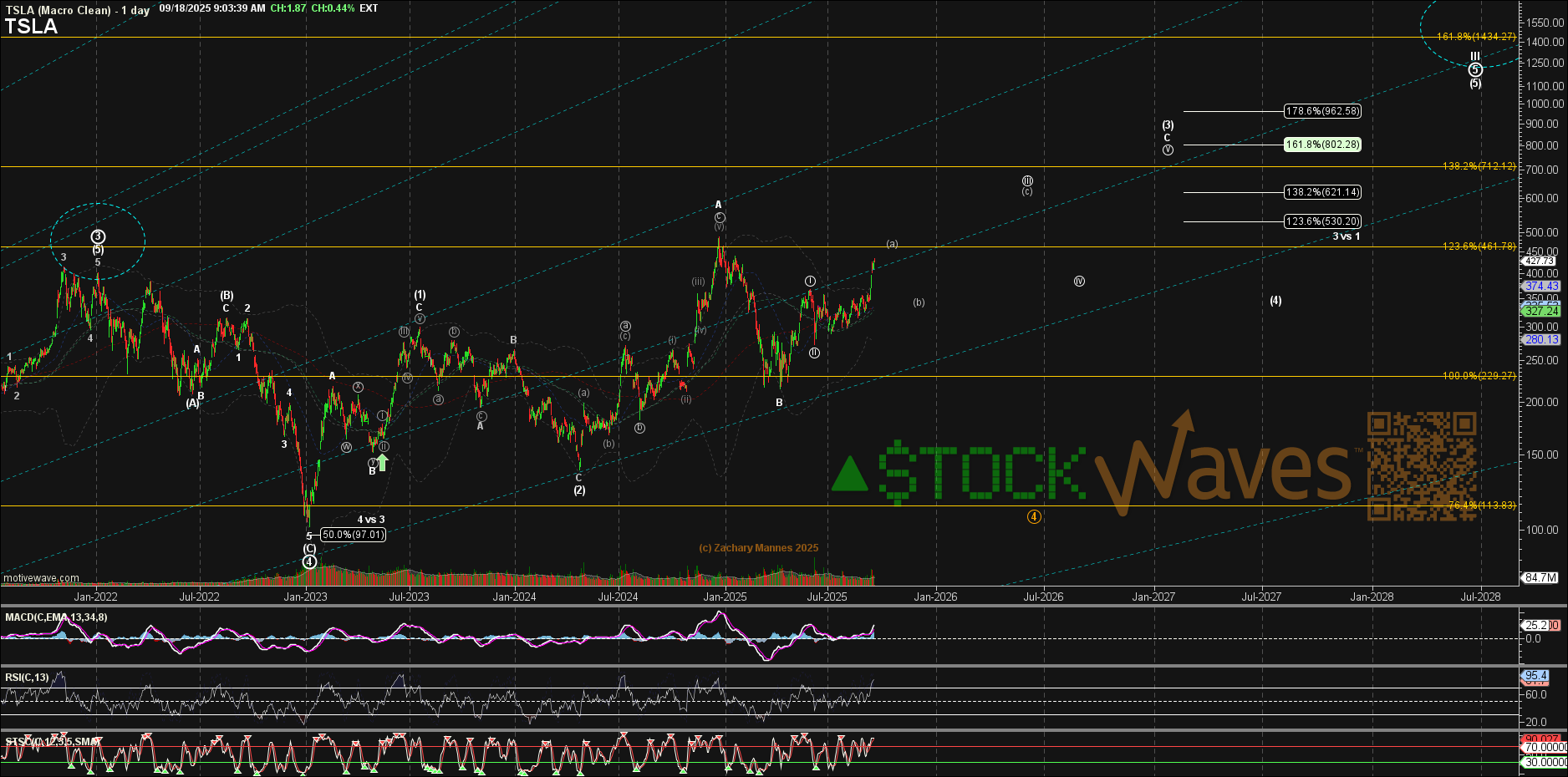Image resolution: width=1568 pixels, height=777 pixels.
Task: Click the 123.6%(530.20) extension label
Action: point(1322,221)
